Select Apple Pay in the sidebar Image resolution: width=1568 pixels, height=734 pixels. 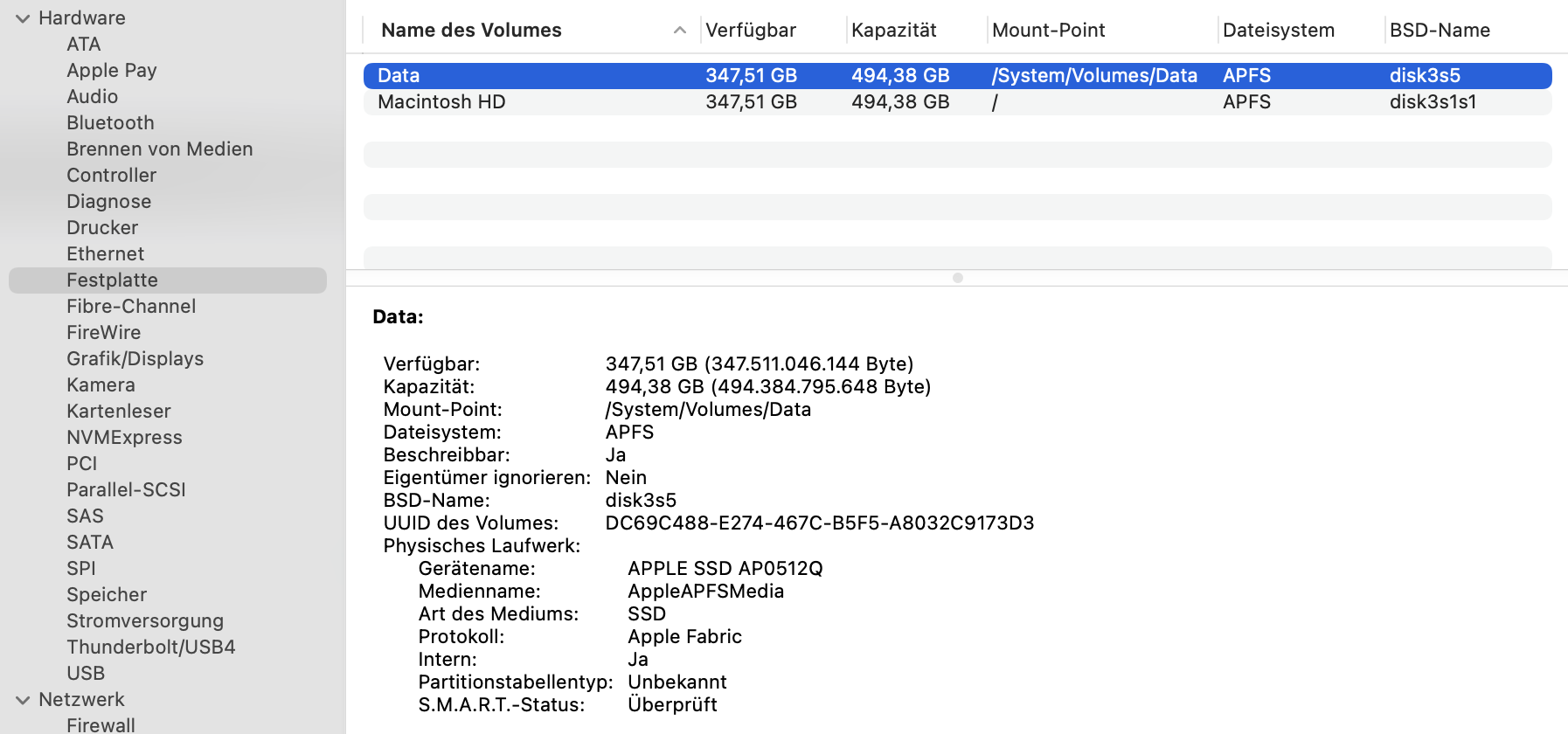click(111, 71)
